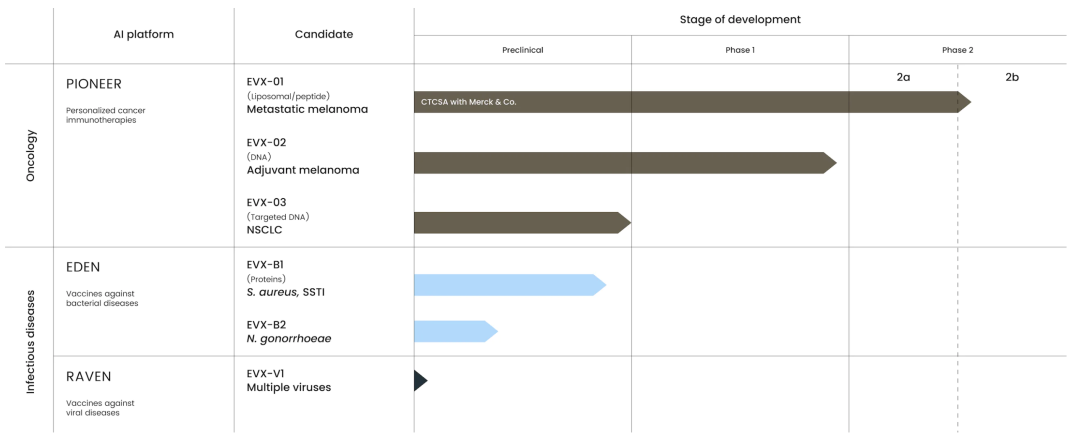Click the RAVEN platform heading
The width and height of the screenshot is (1080, 440).
coord(88,376)
